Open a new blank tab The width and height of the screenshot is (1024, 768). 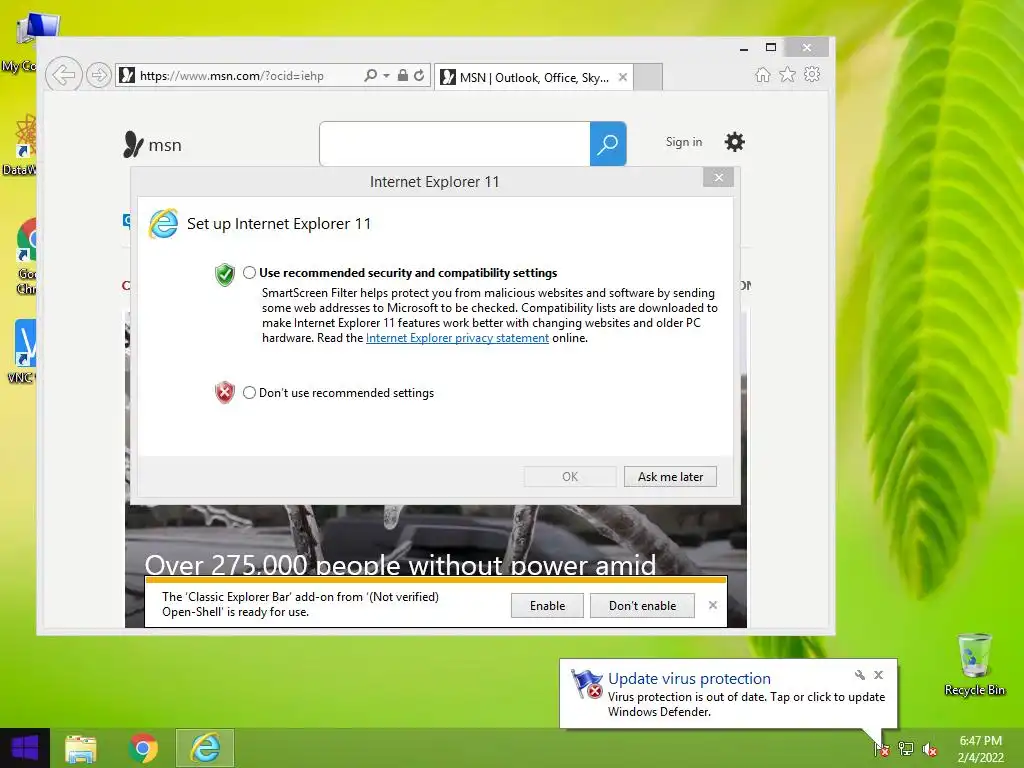pos(648,77)
